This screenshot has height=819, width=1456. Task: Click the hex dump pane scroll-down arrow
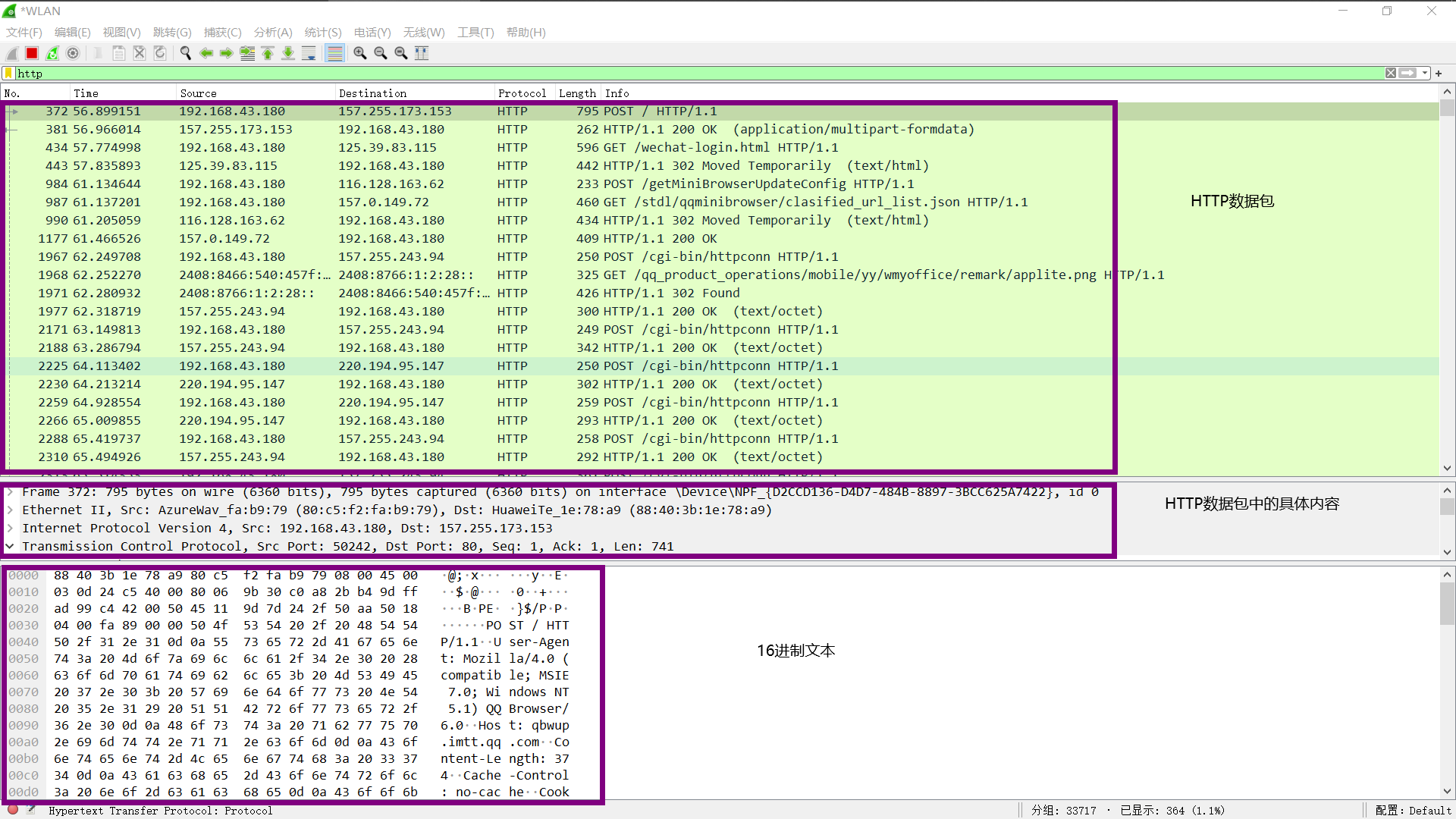click(1447, 791)
